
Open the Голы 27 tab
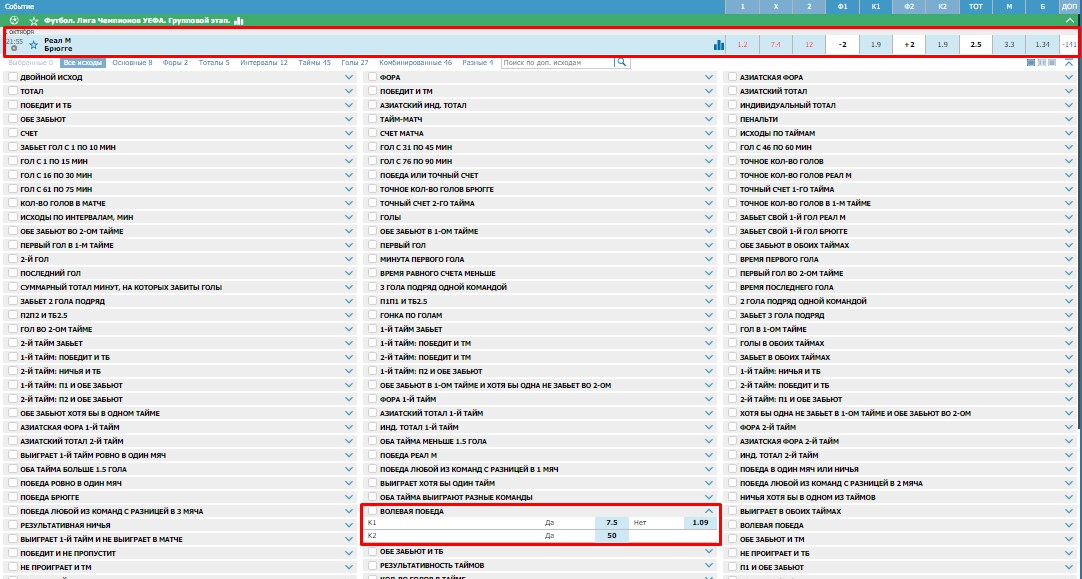[x=355, y=62]
